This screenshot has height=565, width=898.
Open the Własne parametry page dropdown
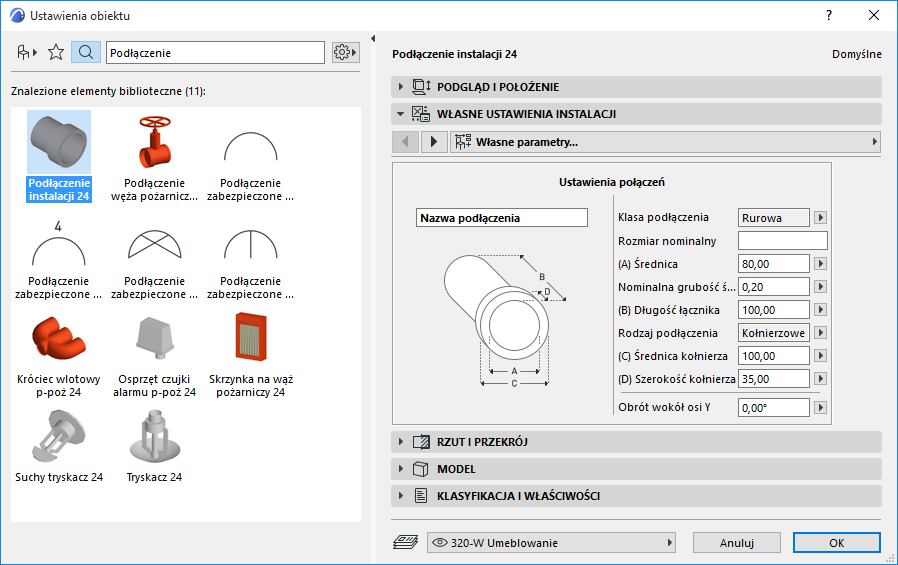point(665,141)
